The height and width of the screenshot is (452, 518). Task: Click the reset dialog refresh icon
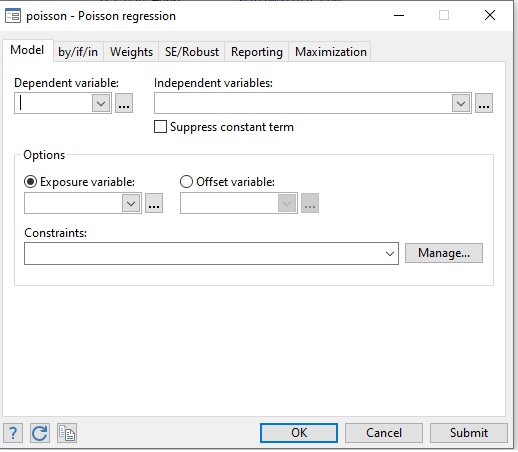tap(40, 433)
